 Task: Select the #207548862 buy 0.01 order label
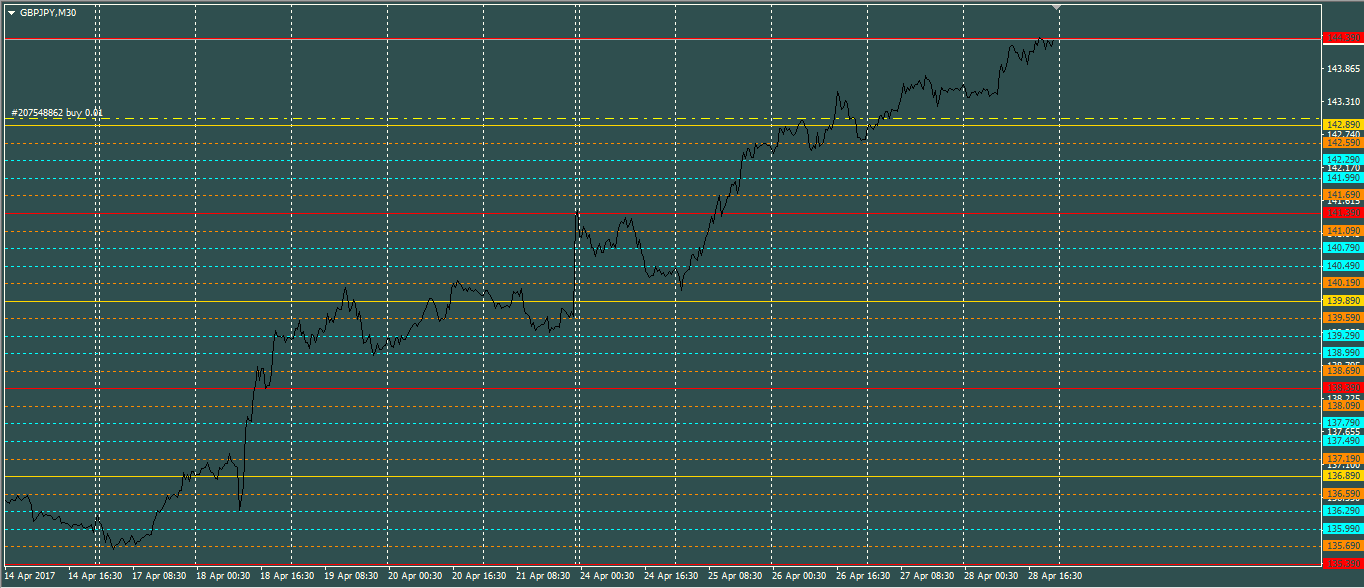pos(57,113)
